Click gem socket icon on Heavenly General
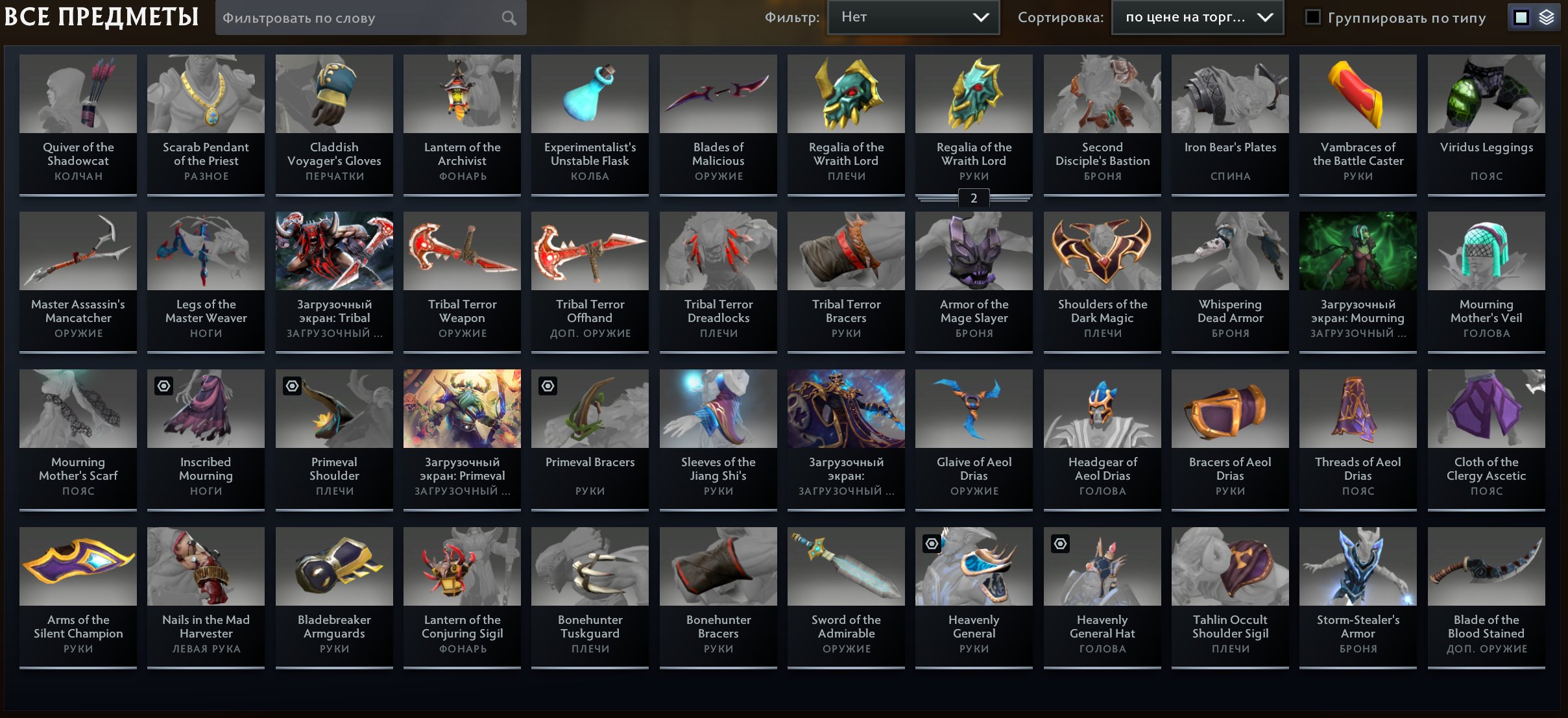The width and height of the screenshot is (1568, 718). tap(932, 543)
